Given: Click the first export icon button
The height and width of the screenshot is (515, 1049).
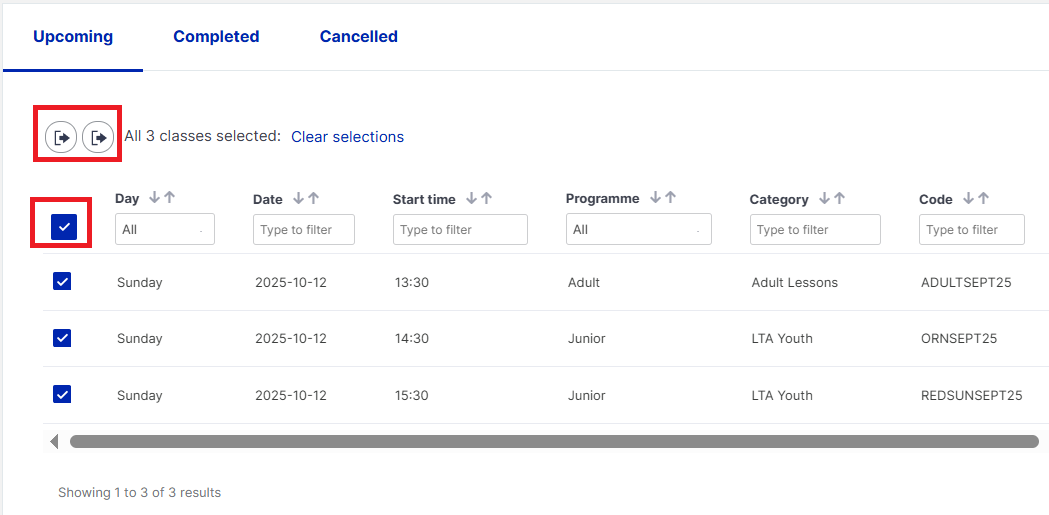Looking at the screenshot, I should 61,137.
